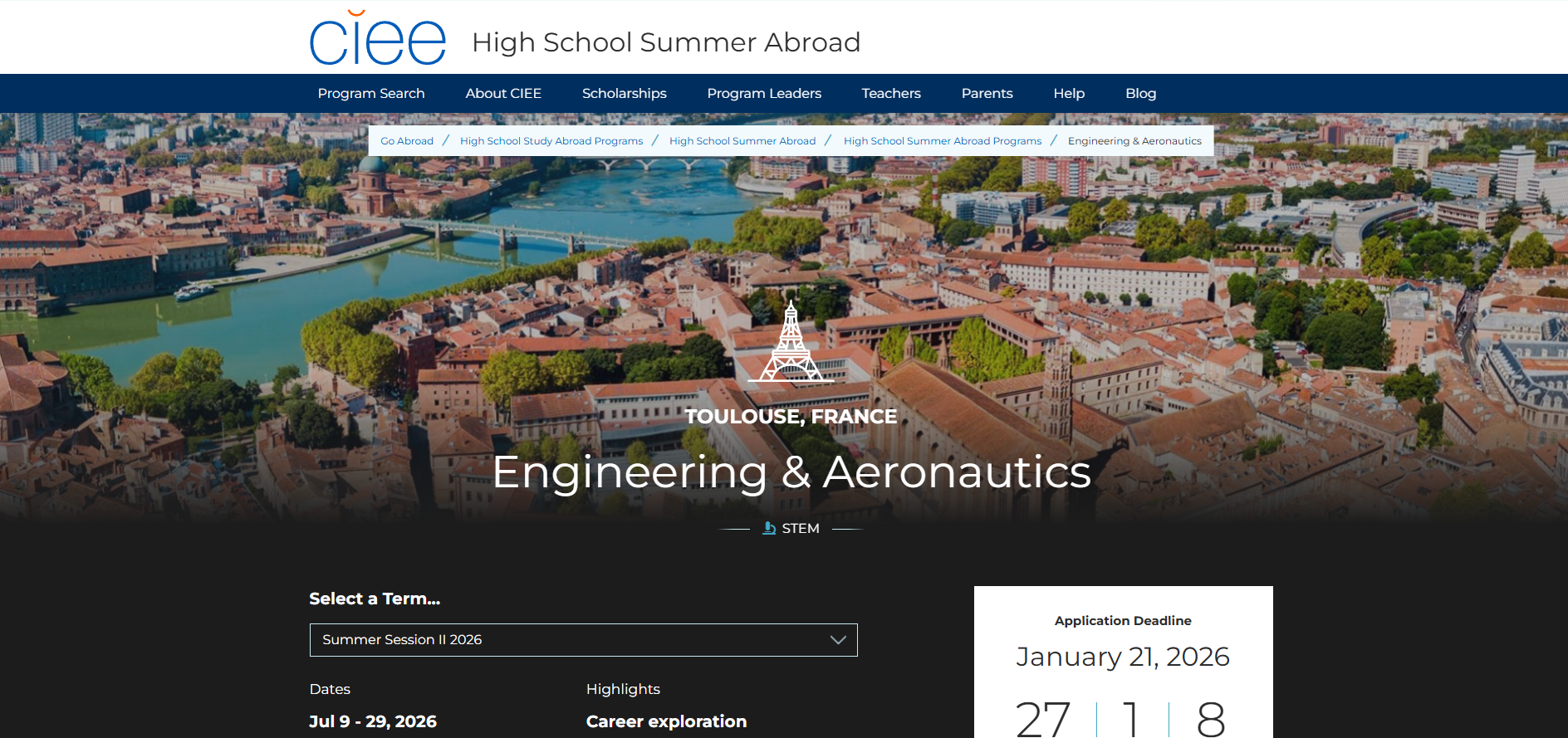Click the large Engineering & Aeronautics heading

click(791, 472)
